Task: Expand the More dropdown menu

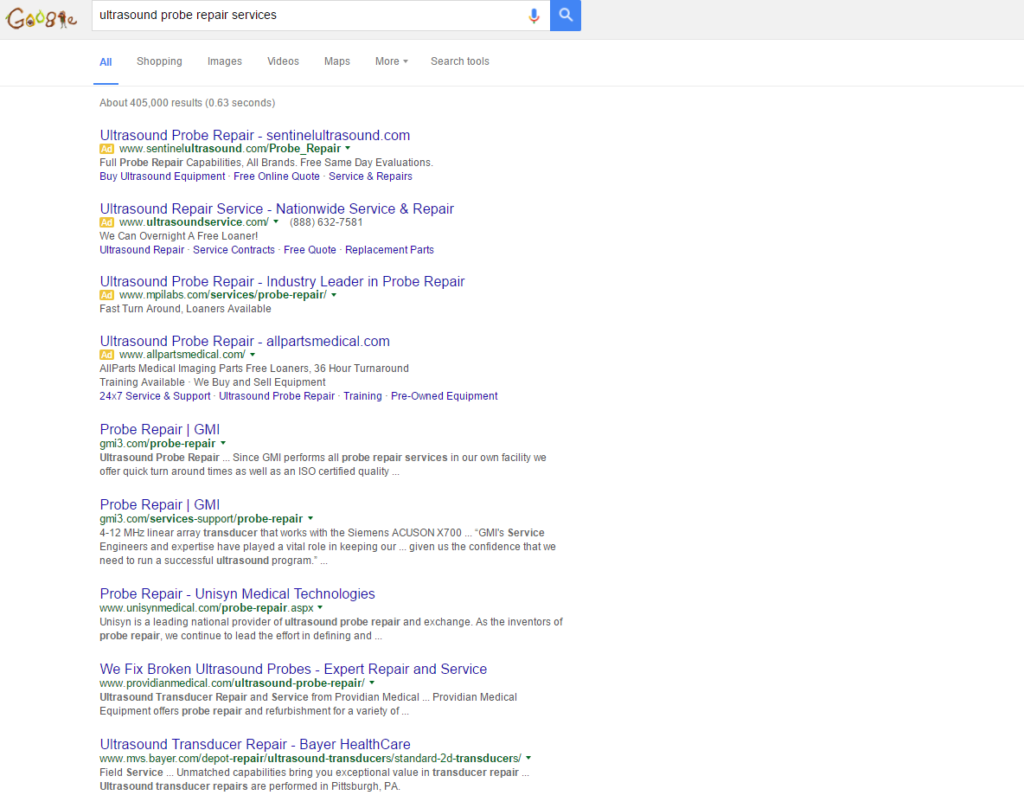Action: [391, 61]
